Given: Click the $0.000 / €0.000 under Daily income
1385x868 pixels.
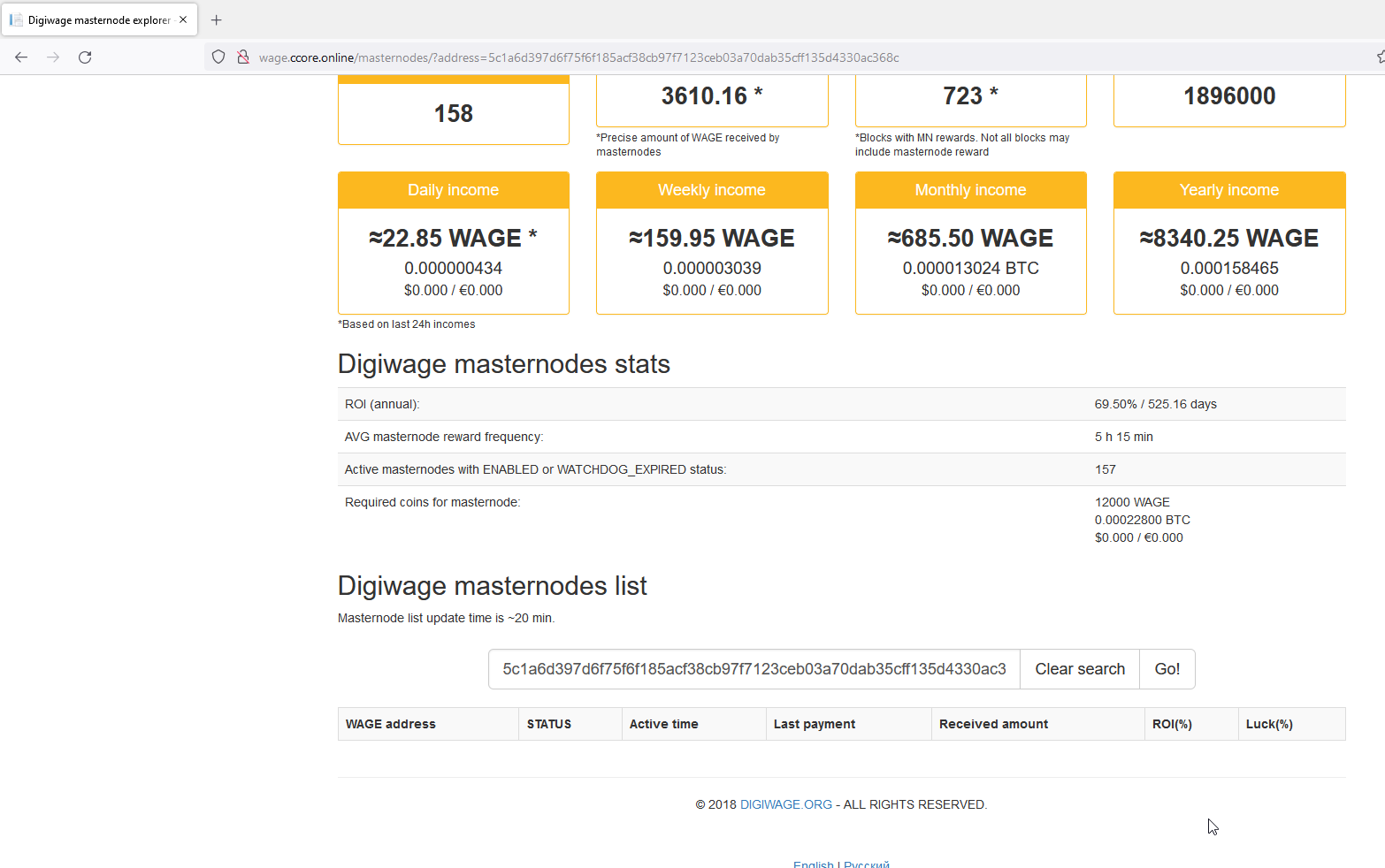Looking at the screenshot, I should [454, 290].
